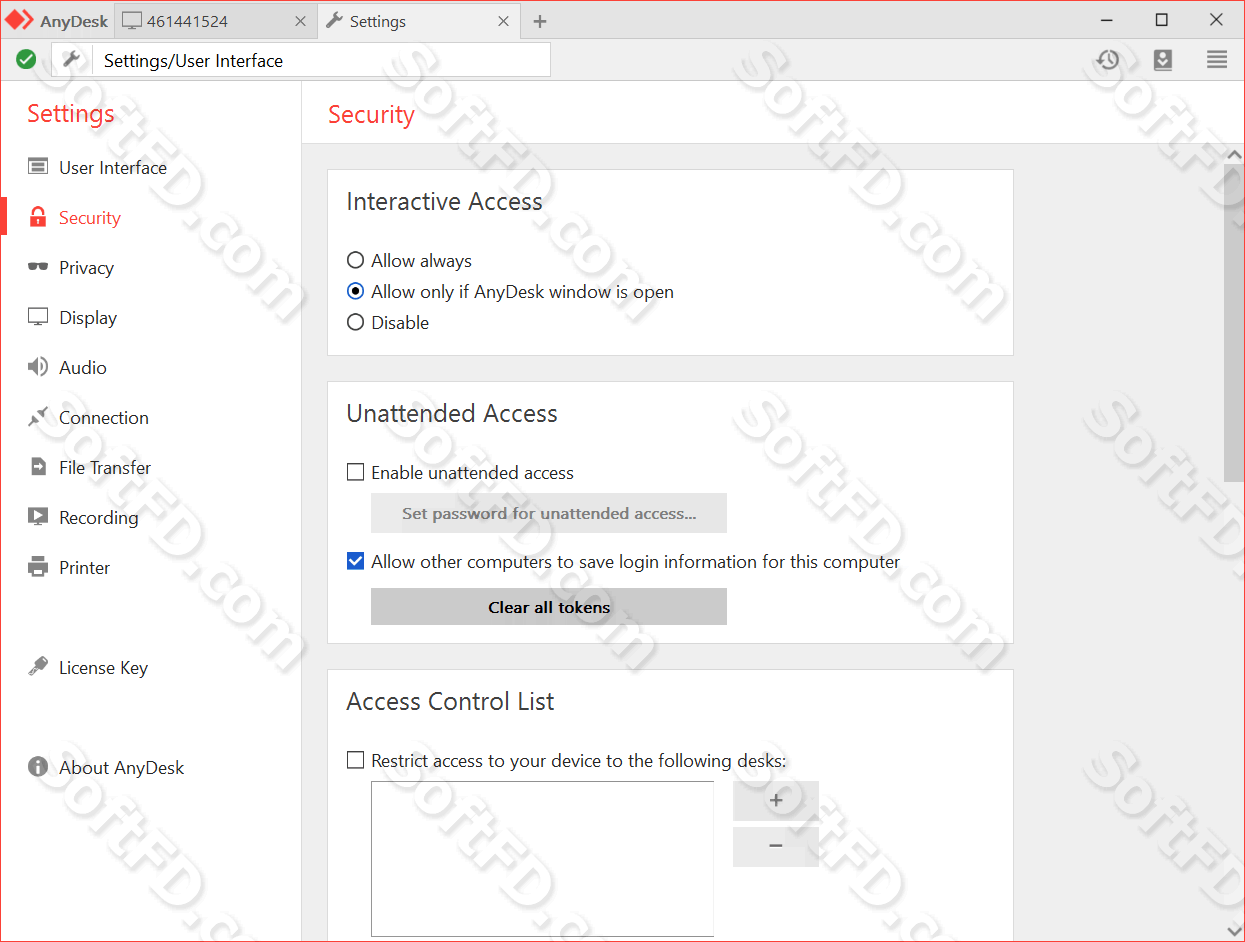
Task: Click the Security padlock icon
Action: pos(38,217)
